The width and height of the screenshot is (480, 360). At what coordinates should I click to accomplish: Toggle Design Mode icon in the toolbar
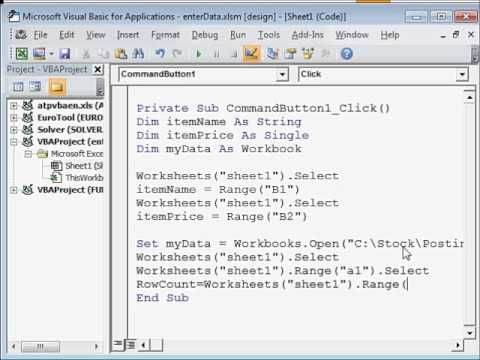(x=252, y=54)
